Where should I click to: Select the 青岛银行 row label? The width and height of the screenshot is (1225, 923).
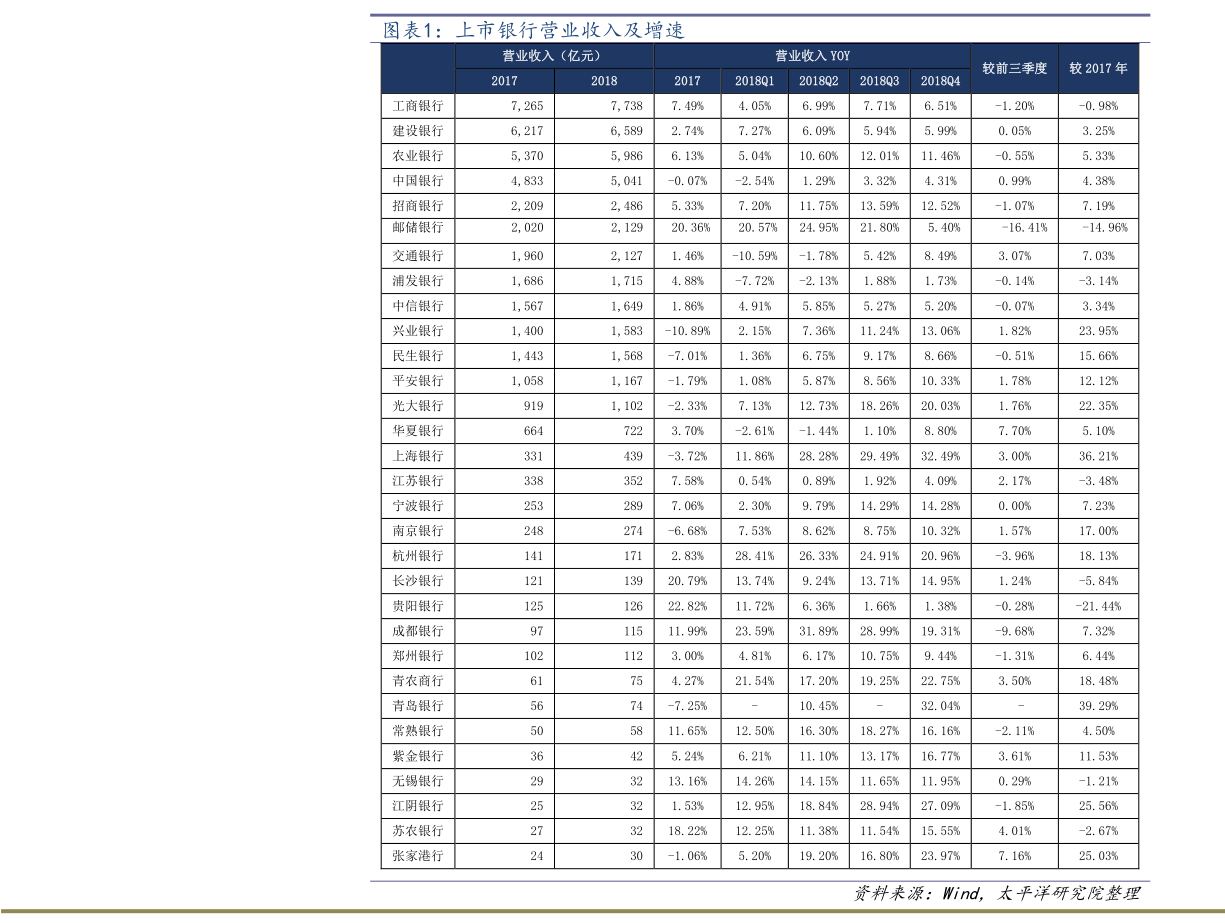418,706
